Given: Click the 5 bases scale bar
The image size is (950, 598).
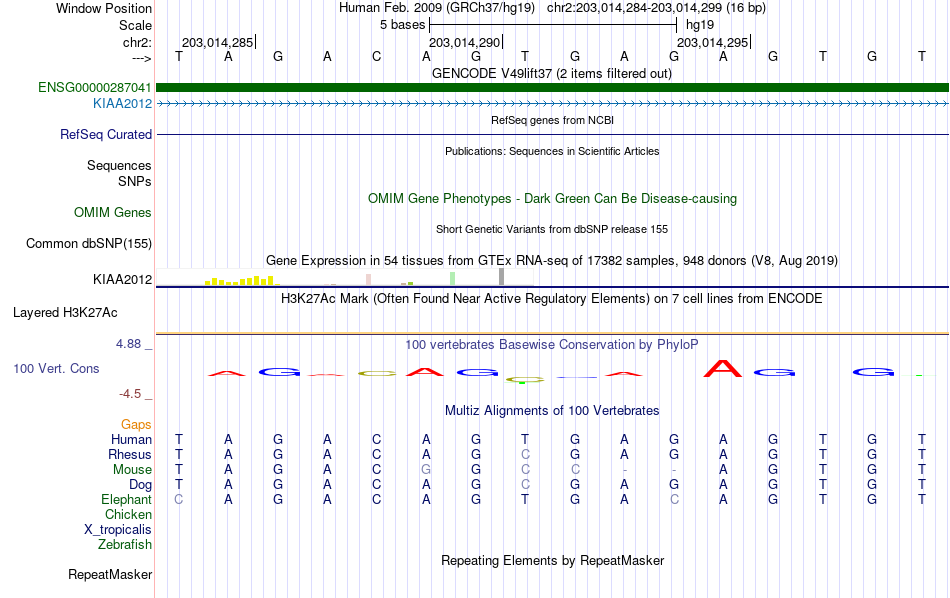Looking at the screenshot, I should [x=553, y=25].
